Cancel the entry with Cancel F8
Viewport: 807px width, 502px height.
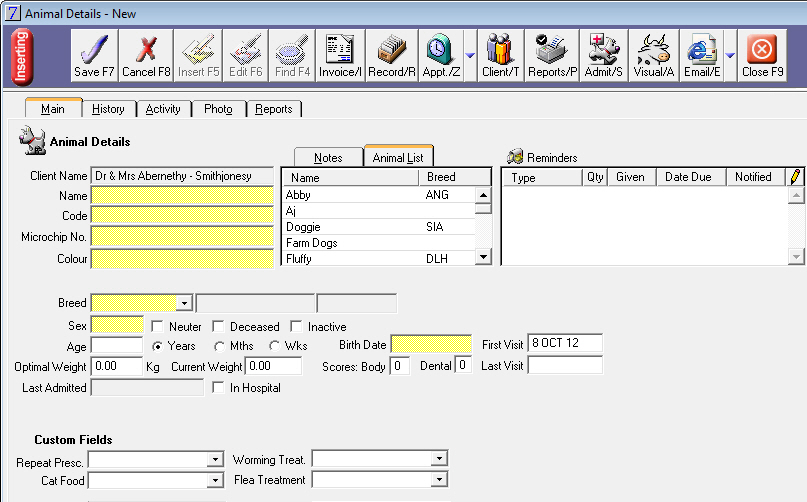(x=146, y=56)
